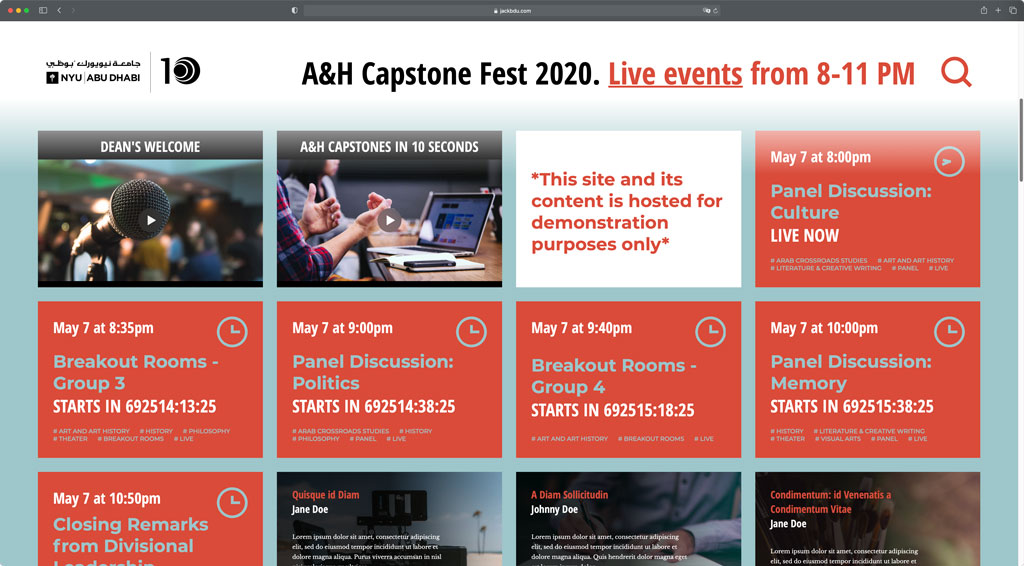Select the Panel tag on Politics card

(363, 439)
